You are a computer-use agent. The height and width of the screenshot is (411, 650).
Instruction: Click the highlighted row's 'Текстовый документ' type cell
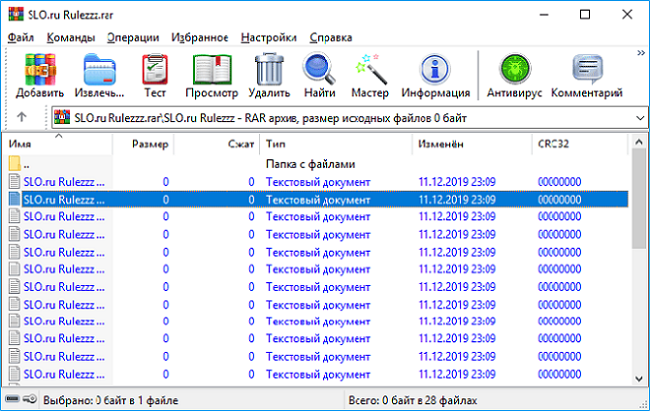point(318,200)
